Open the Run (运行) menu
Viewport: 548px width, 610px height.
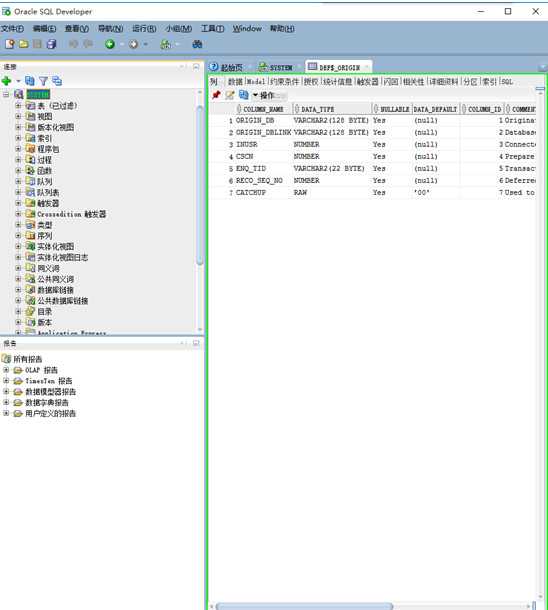click(144, 29)
